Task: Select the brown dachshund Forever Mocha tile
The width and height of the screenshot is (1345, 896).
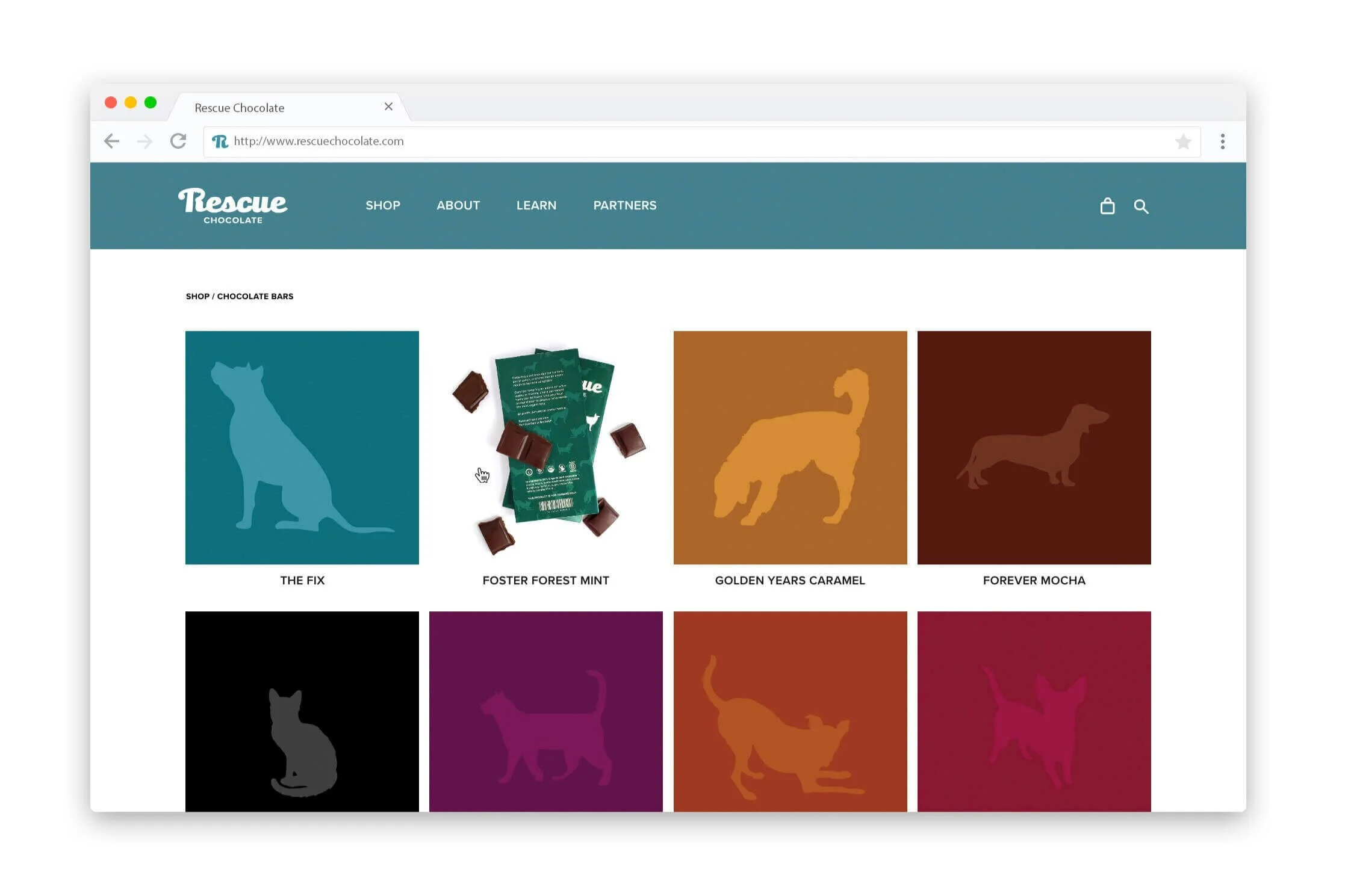Action: pyautogui.click(x=1033, y=448)
